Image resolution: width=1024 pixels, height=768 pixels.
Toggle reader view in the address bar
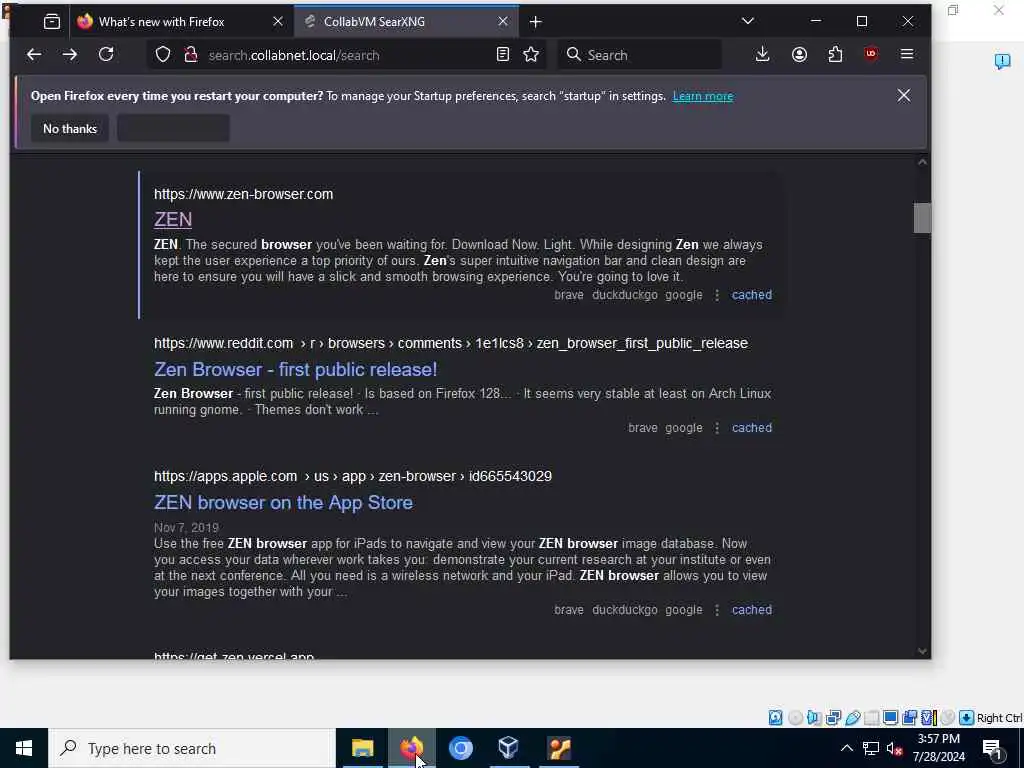pyautogui.click(x=502, y=55)
